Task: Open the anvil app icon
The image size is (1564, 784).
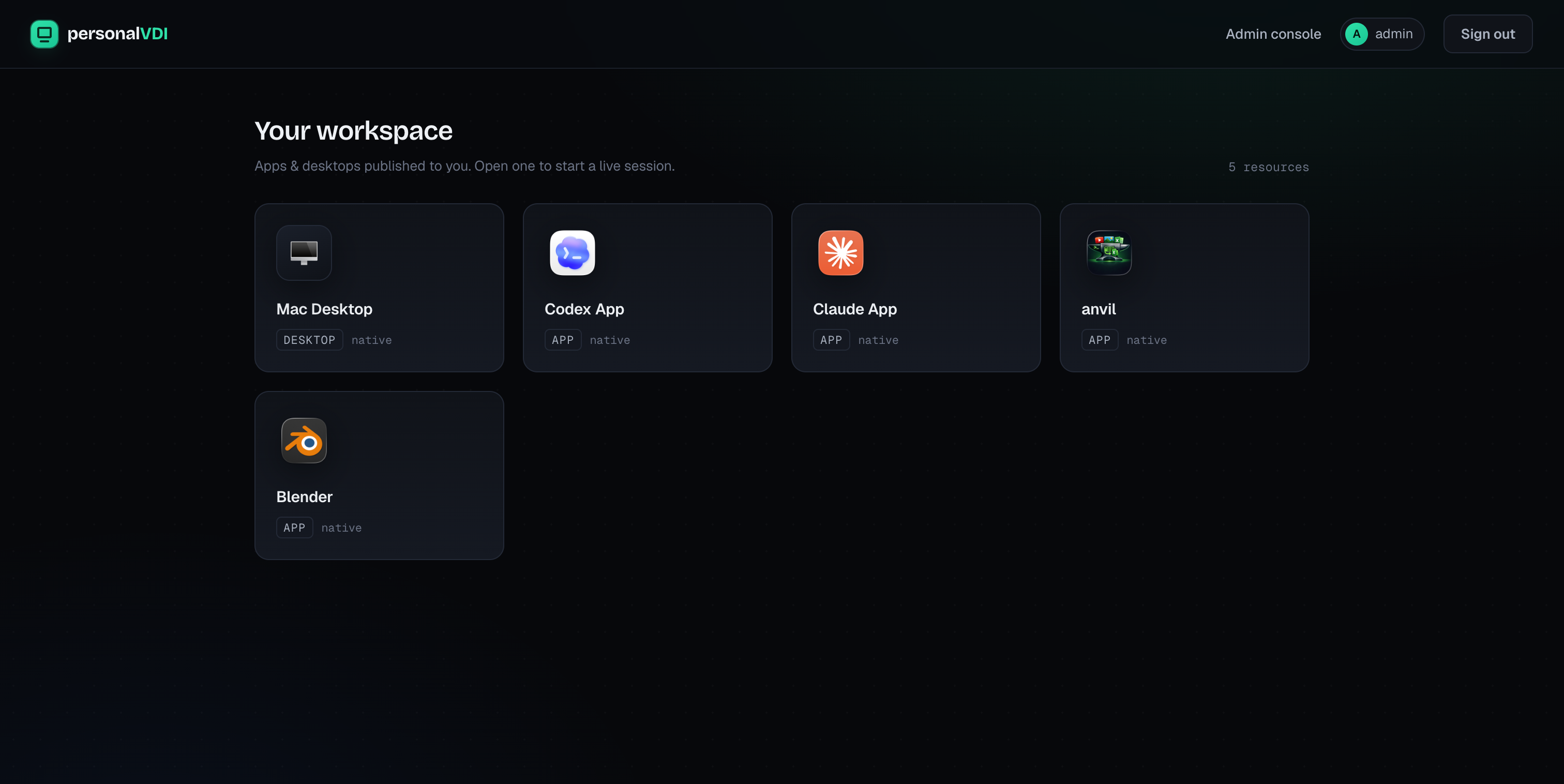Action: pos(1109,253)
